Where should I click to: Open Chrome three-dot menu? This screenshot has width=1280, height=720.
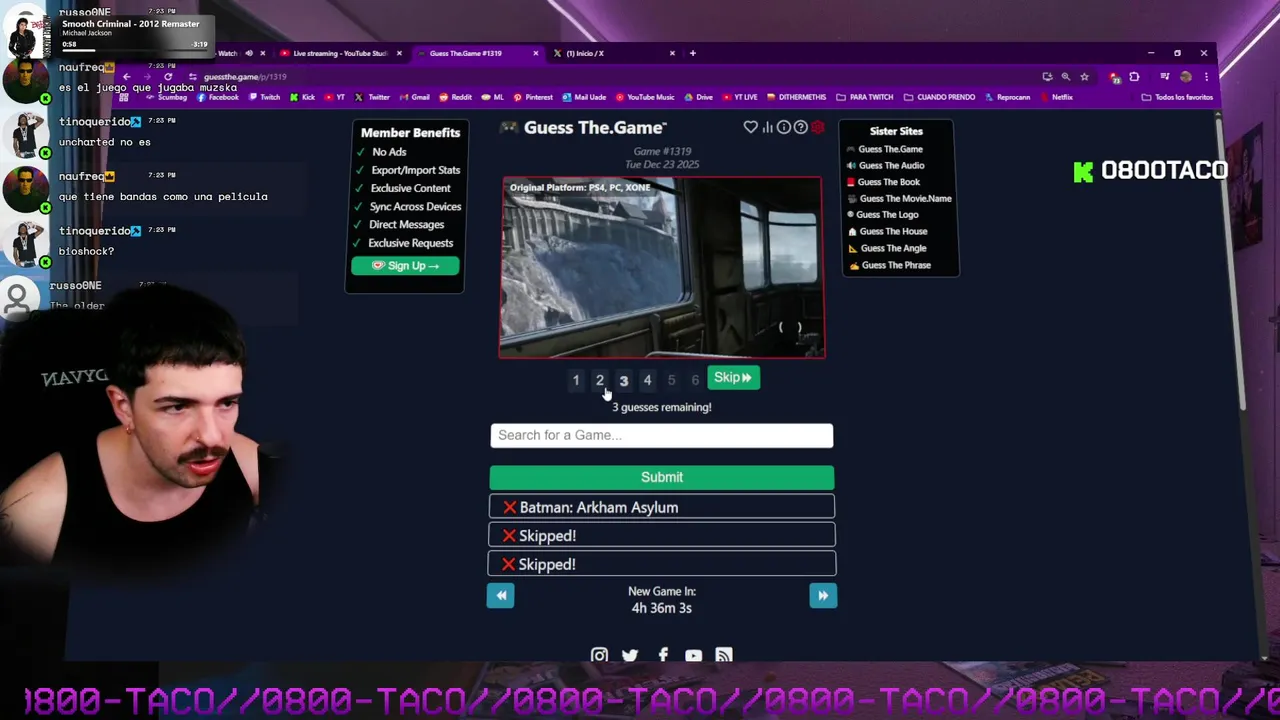(1207, 77)
